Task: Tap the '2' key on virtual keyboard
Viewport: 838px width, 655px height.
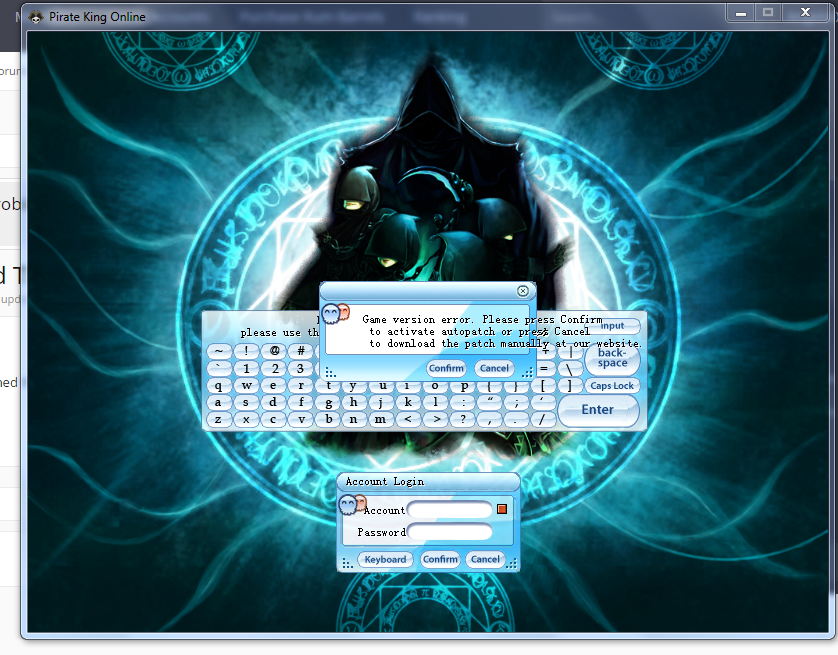Action: (274, 368)
